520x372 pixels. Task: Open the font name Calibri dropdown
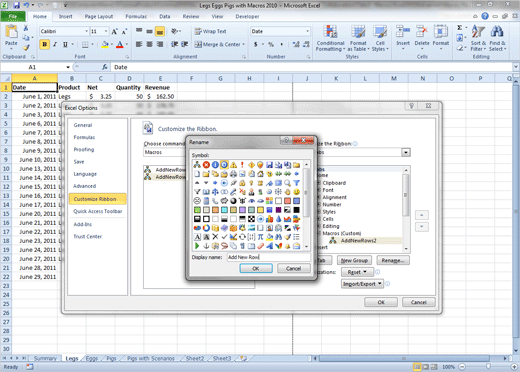point(86,31)
